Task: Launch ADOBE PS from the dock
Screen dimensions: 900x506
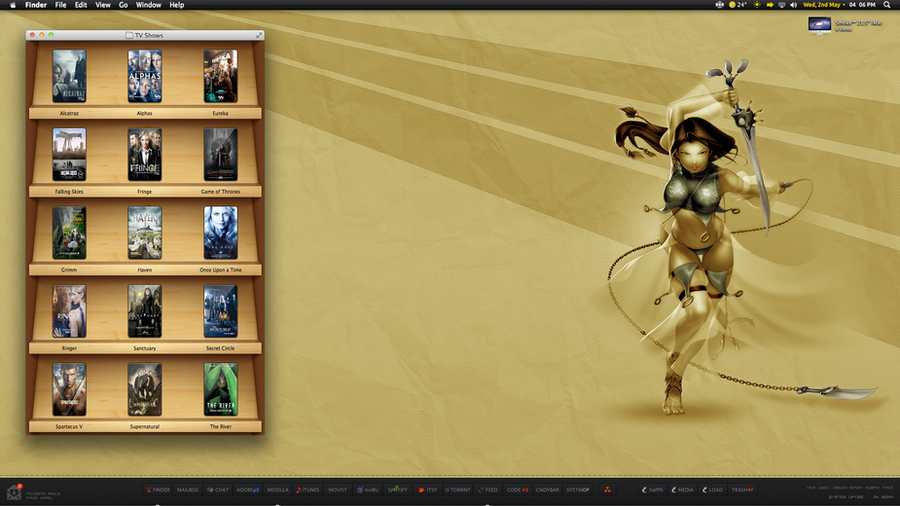Action: (x=247, y=490)
